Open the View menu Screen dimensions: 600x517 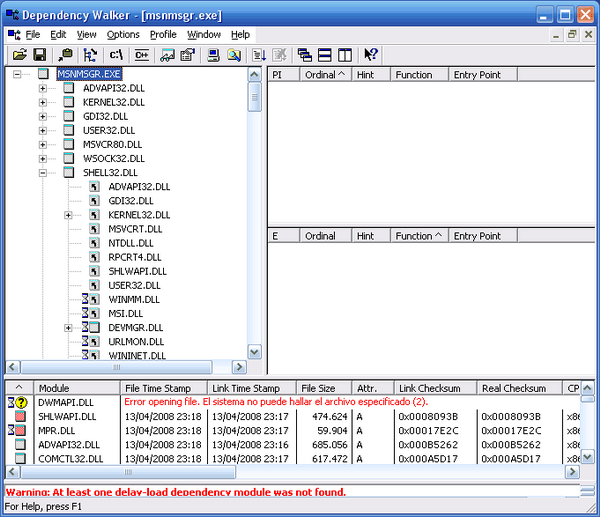click(86, 35)
